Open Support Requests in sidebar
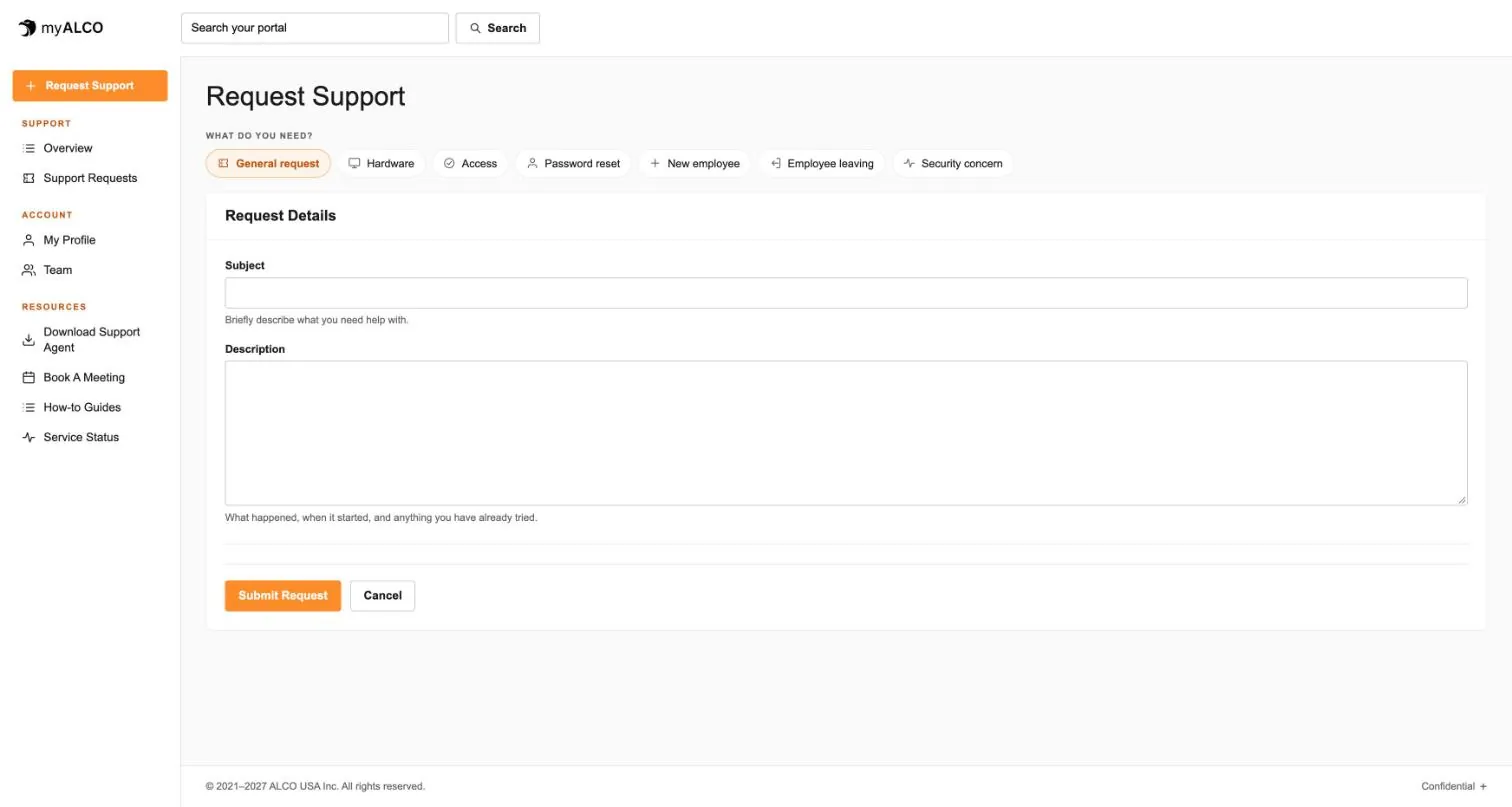Screen dimensions: 1512x807 90,178
